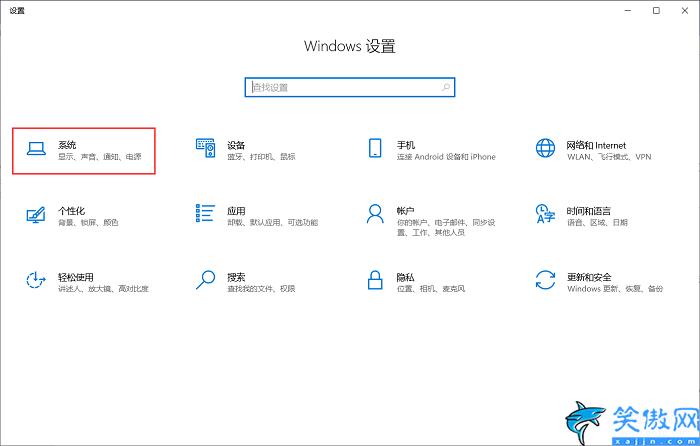Screen dimensions: 700x446
Task: Open the 设备 keyboard and speaker icon
Action: point(206,148)
